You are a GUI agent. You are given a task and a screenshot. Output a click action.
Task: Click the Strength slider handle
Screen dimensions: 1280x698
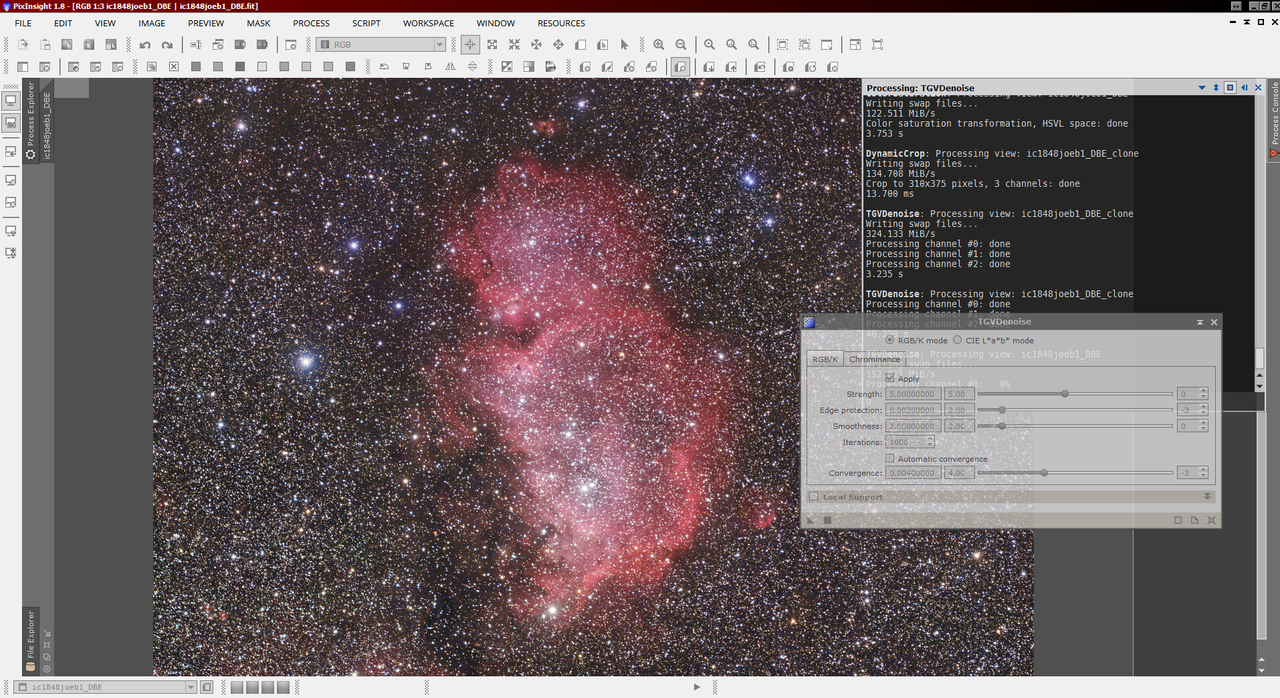(x=1065, y=394)
